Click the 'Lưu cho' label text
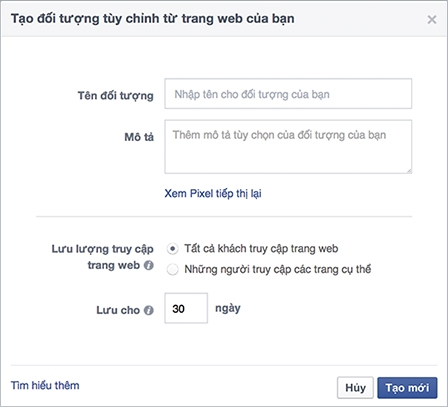 [118, 310]
